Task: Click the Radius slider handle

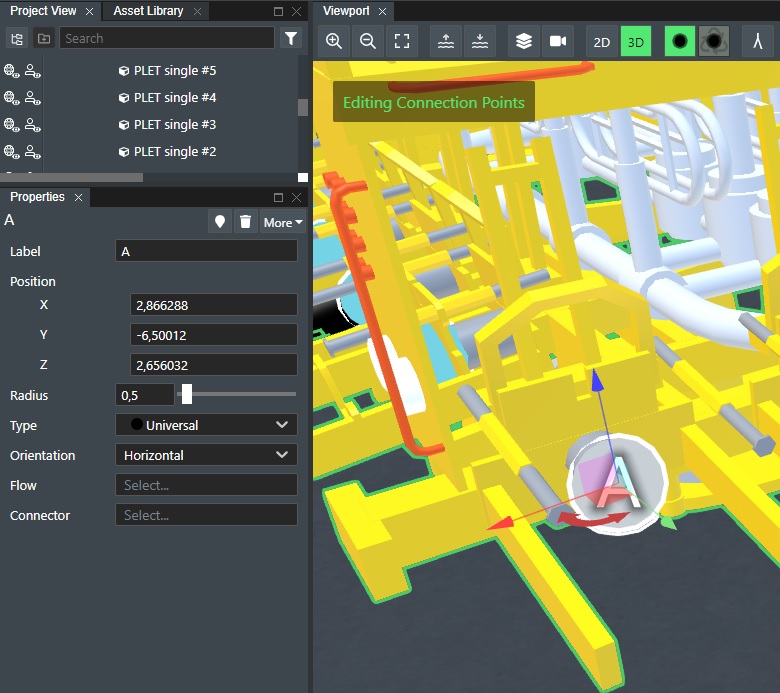Action: pos(187,394)
